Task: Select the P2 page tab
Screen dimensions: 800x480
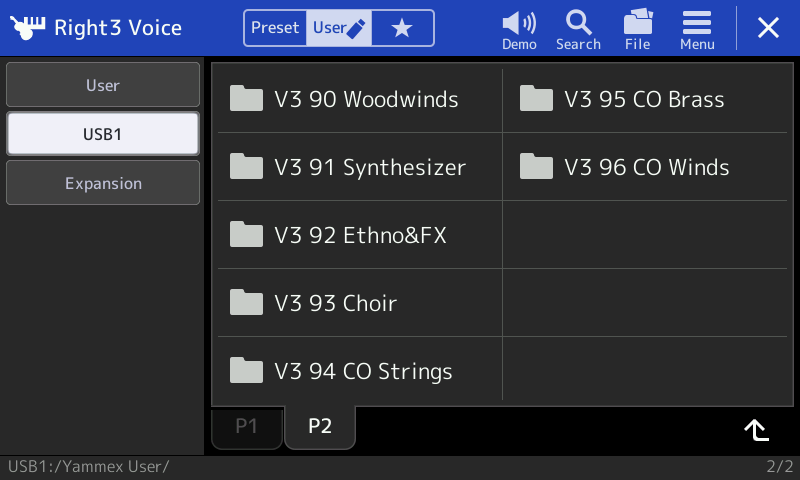Action: [320, 426]
